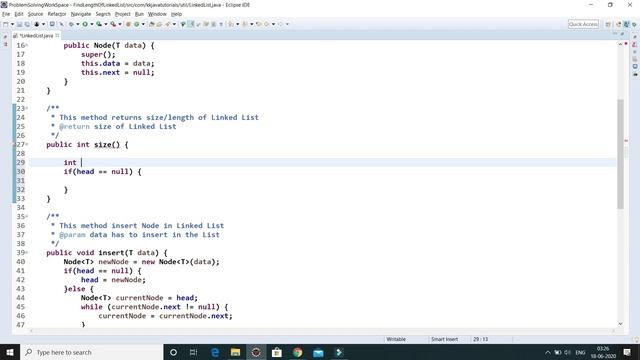The height and width of the screenshot is (360, 640).
Task: Open the Window menu
Action: 157,14
